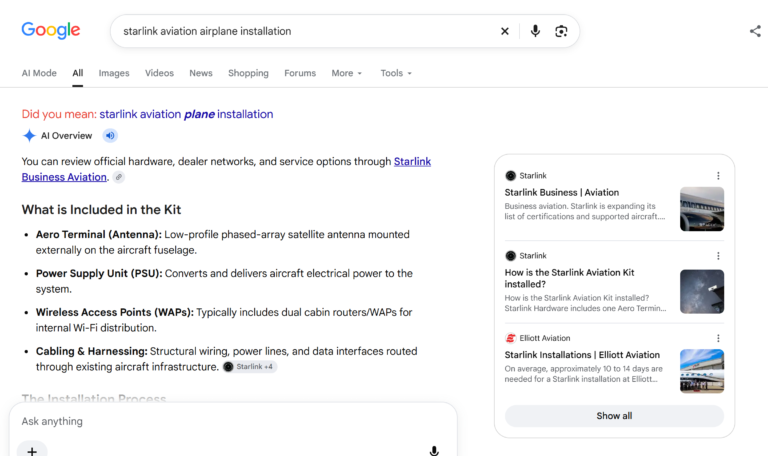768x456 pixels.
Task: Open Starlink +4 sources chip
Action: (x=250, y=367)
